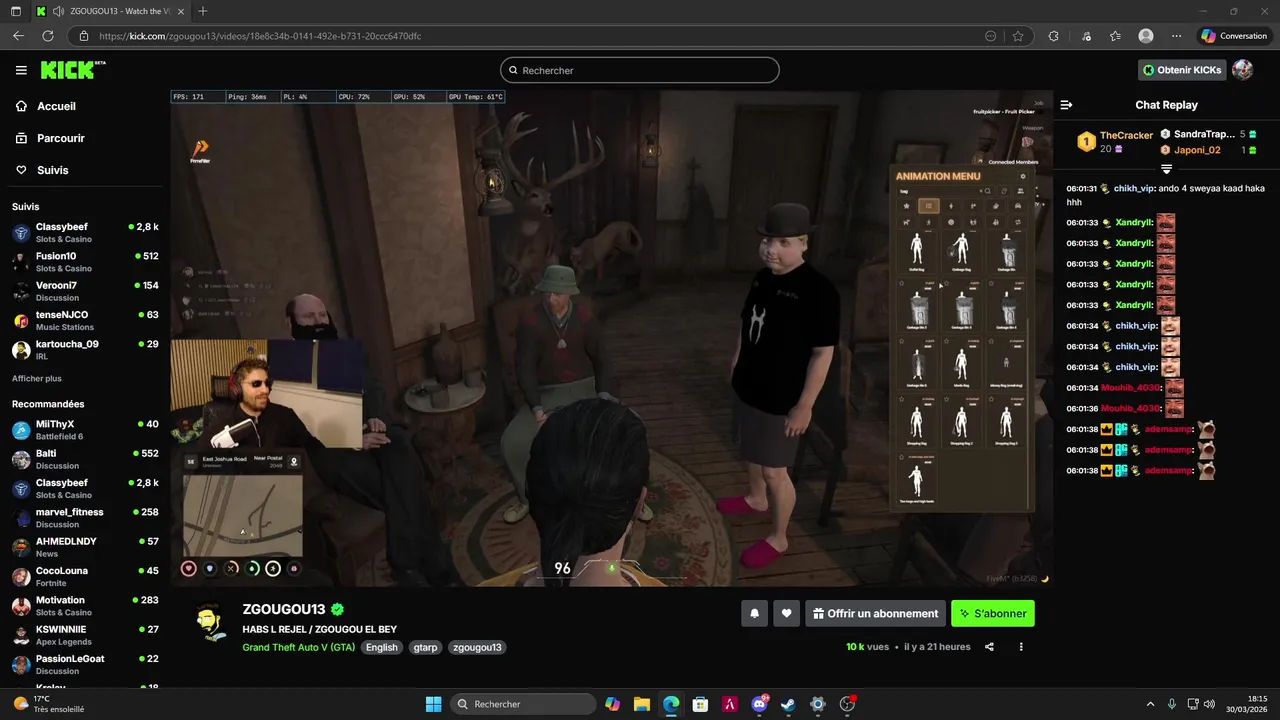Viewport: 1280px width, 720px height.
Task: Open marvel_fitness recommended channel
Action: pos(85,518)
